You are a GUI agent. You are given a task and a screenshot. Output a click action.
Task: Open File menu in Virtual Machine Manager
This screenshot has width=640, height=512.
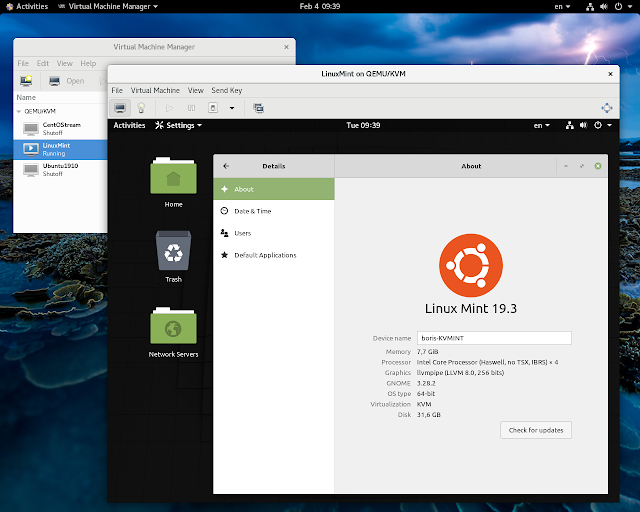tap(23, 63)
